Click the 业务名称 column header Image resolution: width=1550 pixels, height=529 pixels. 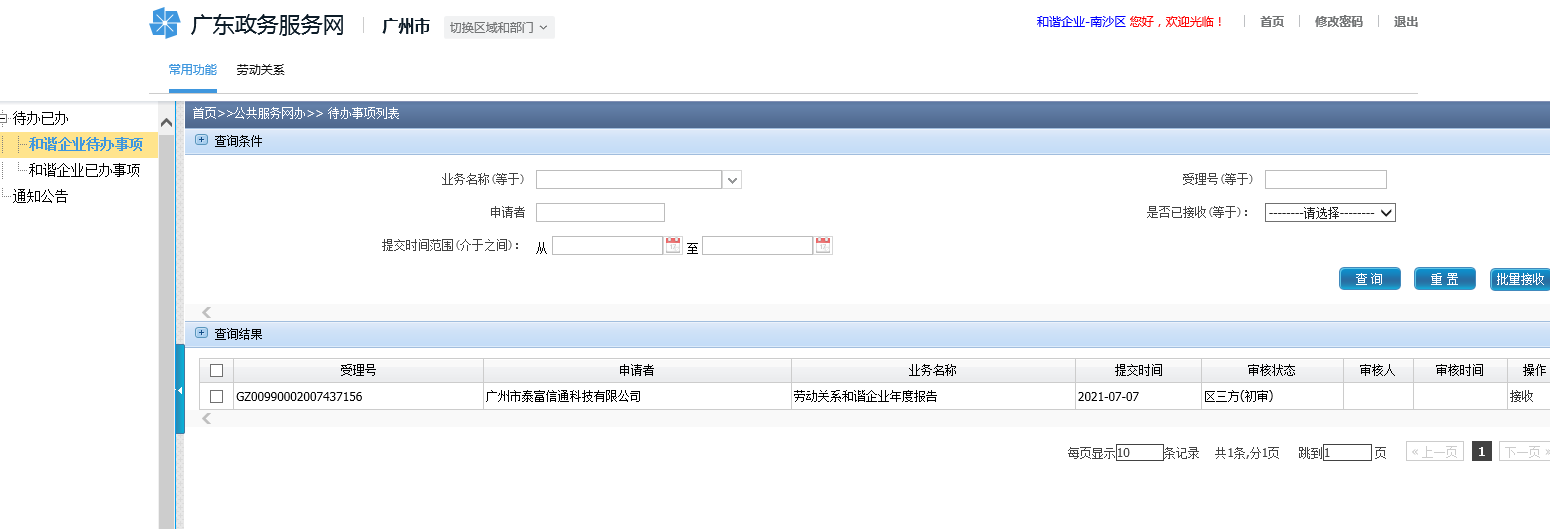point(933,370)
